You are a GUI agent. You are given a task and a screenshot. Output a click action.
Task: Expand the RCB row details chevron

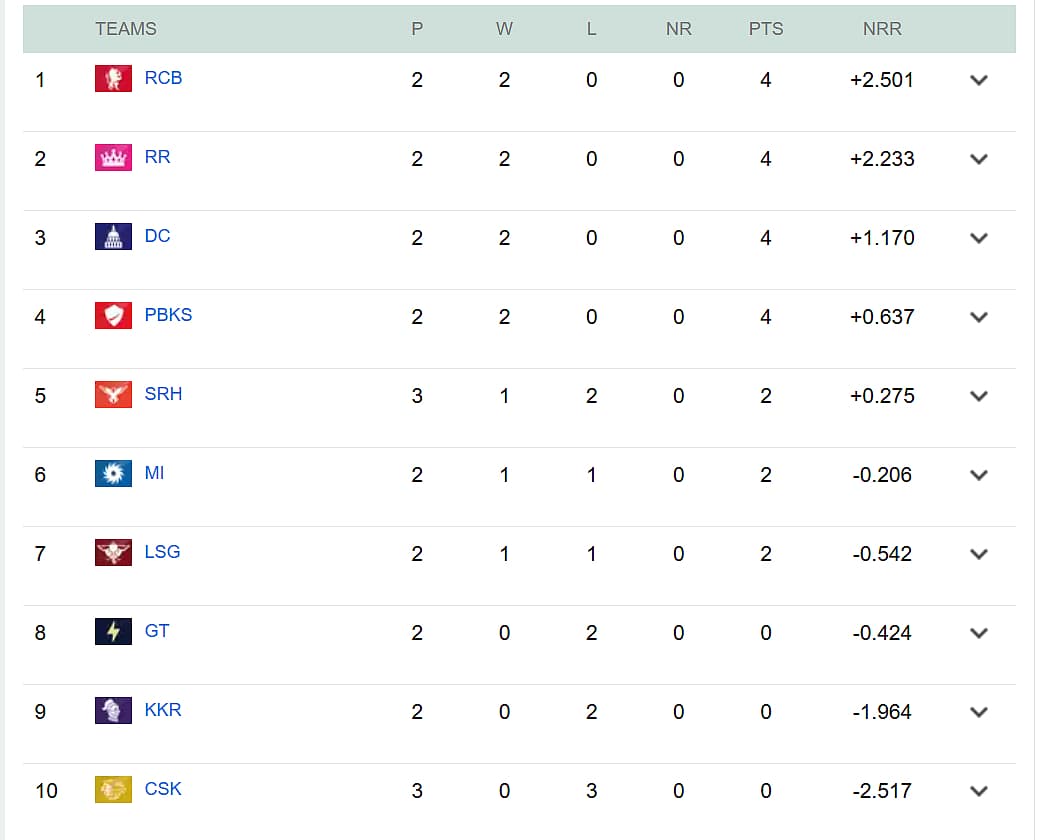(978, 80)
